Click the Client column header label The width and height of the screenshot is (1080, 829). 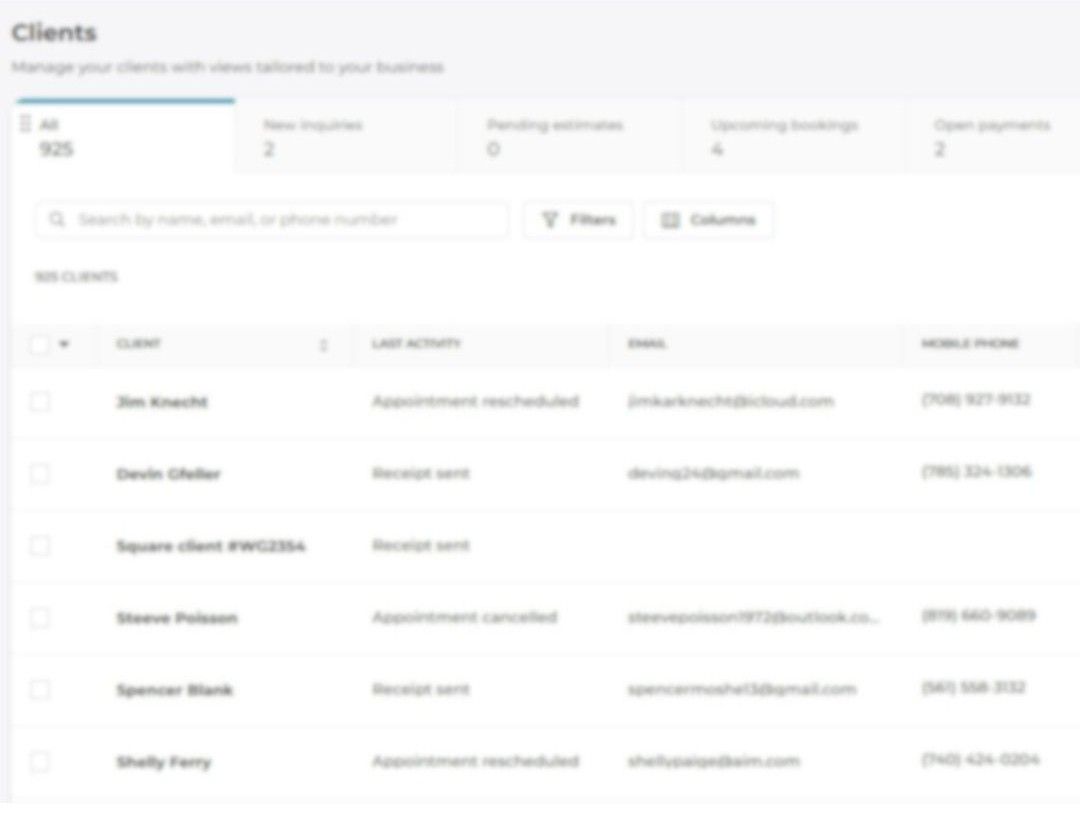coord(138,344)
